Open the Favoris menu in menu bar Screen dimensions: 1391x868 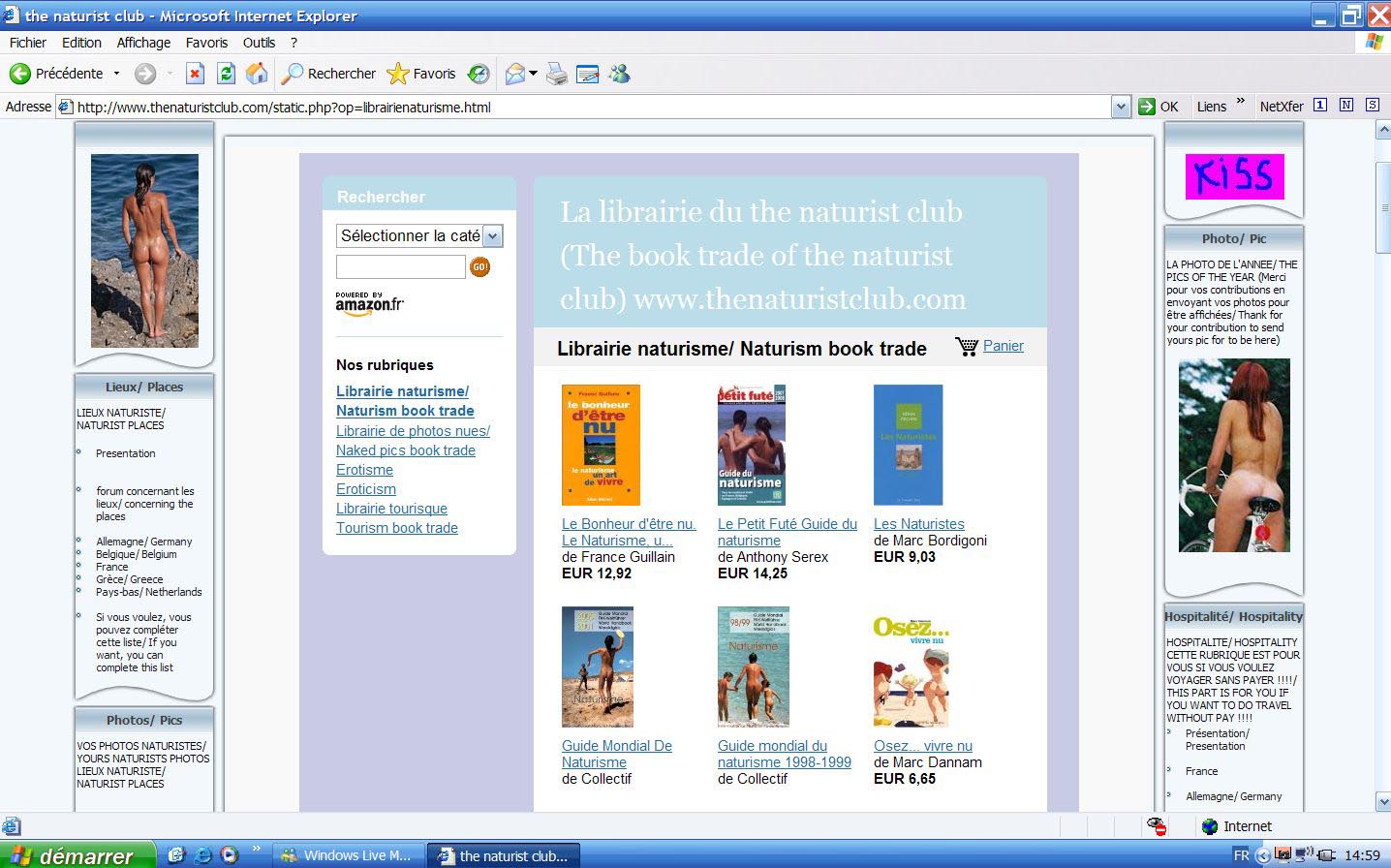click(x=206, y=43)
